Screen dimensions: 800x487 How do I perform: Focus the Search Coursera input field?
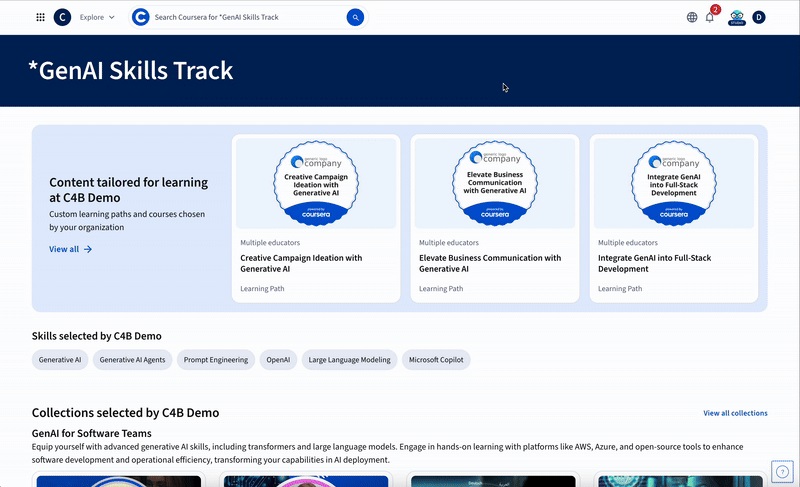[x=248, y=17]
